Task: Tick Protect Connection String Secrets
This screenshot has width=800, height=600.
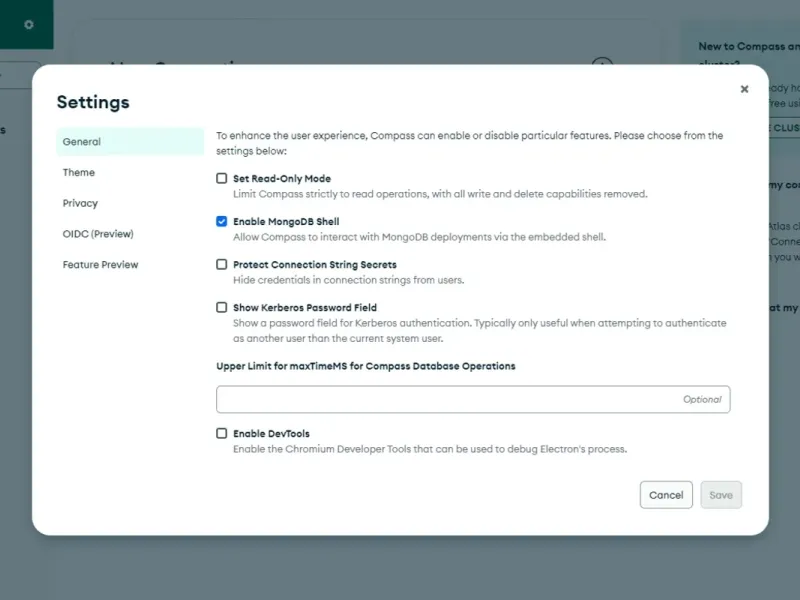Action: [222, 265]
